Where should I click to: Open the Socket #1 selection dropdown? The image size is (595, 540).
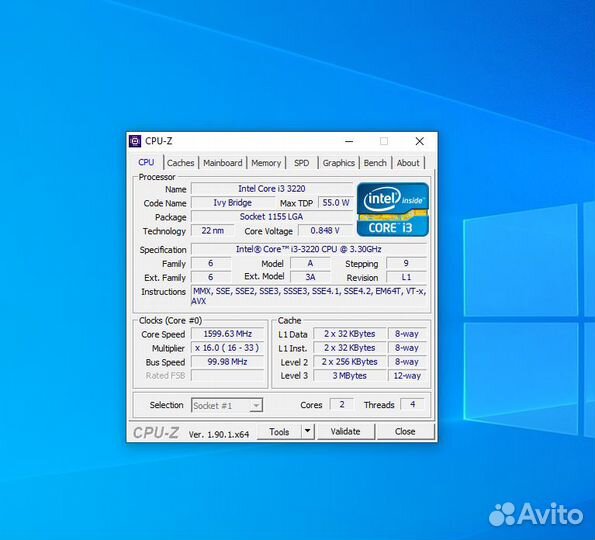point(227,405)
